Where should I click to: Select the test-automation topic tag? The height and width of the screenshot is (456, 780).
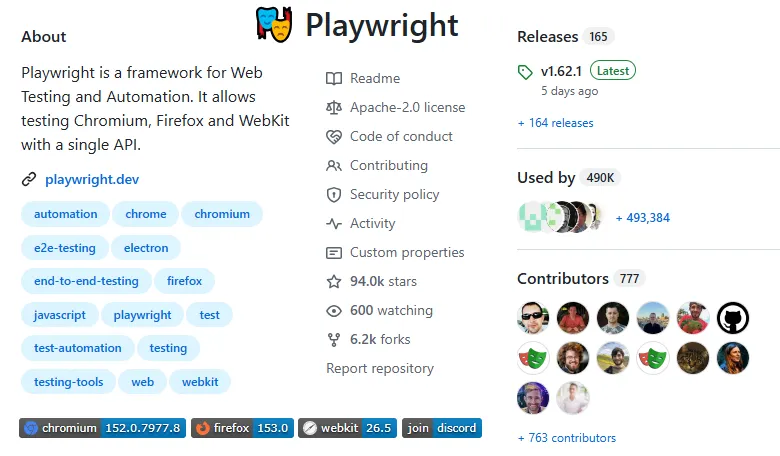[x=78, y=348]
